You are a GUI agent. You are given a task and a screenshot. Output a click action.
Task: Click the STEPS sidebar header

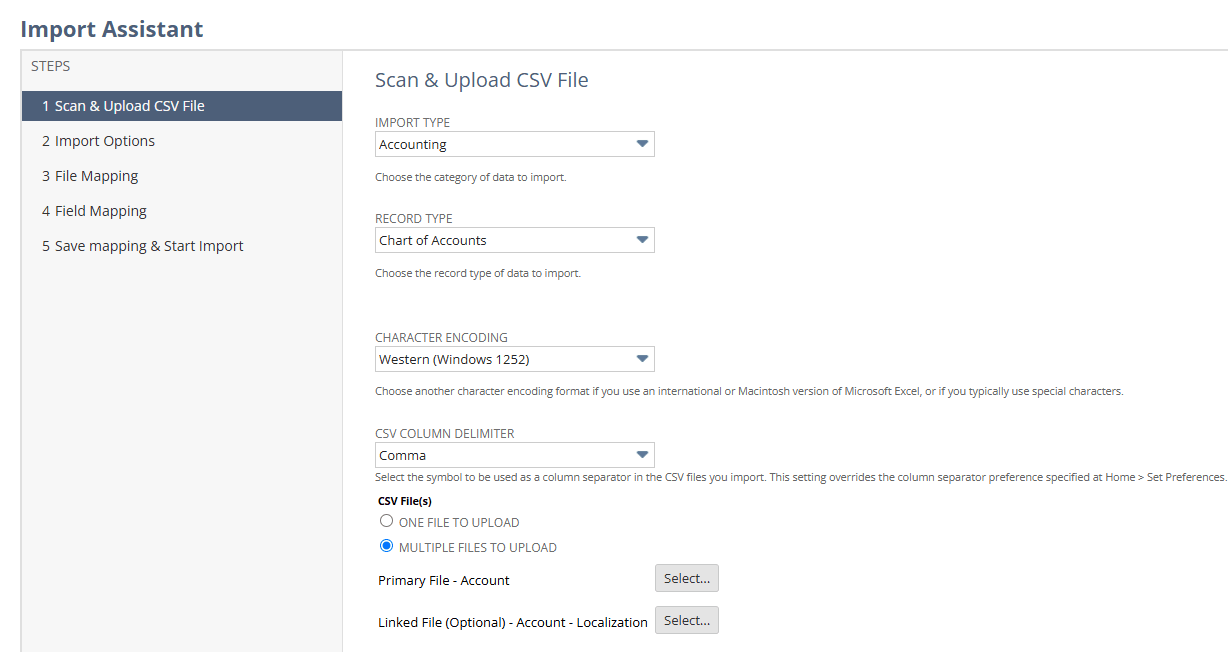coord(51,66)
